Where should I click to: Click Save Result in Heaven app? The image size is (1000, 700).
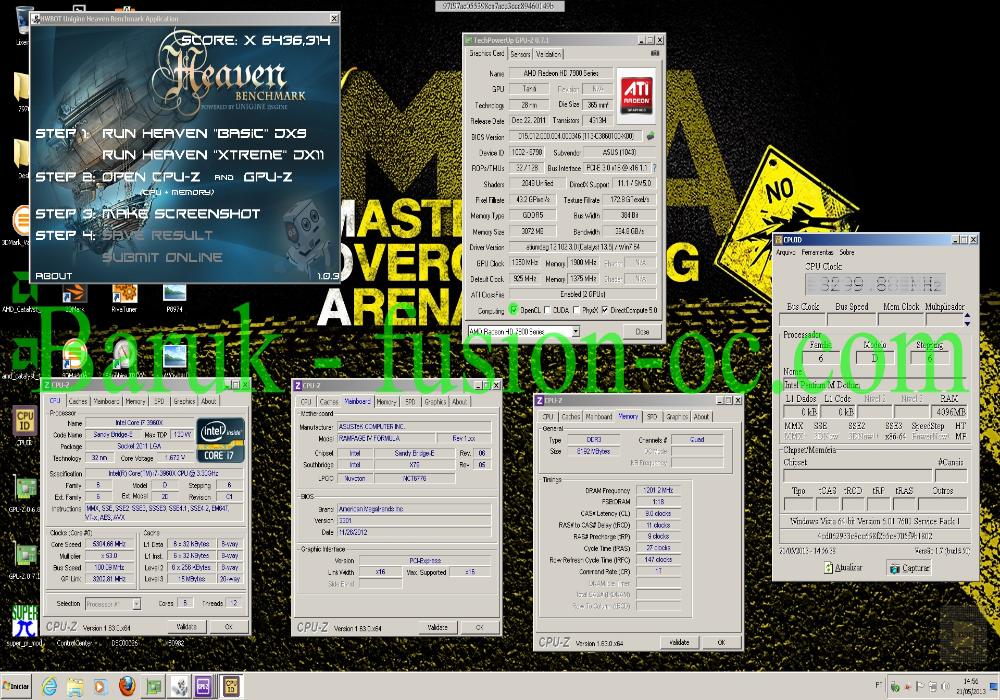pyautogui.click(x=157, y=235)
